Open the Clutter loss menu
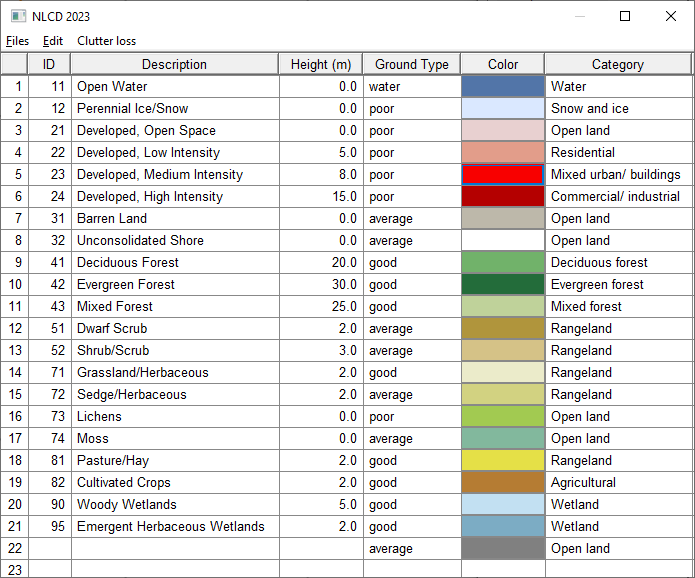The image size is (695, 578). 106,41
